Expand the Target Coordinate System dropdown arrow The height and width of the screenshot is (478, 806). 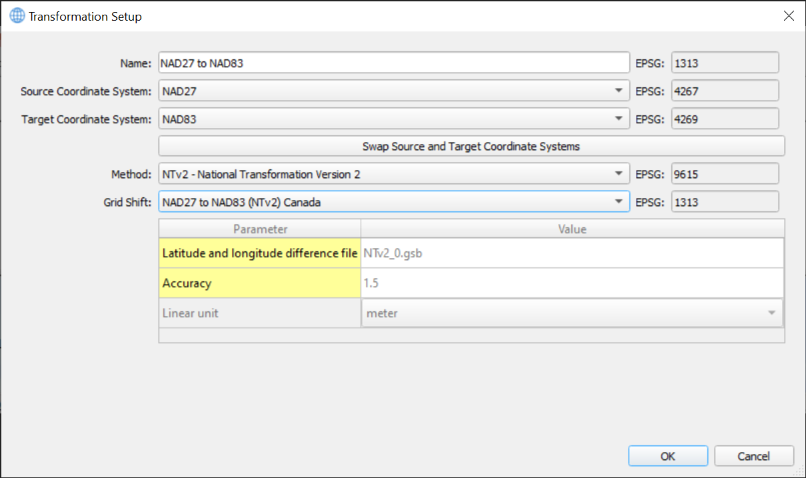tap(618, 119)
